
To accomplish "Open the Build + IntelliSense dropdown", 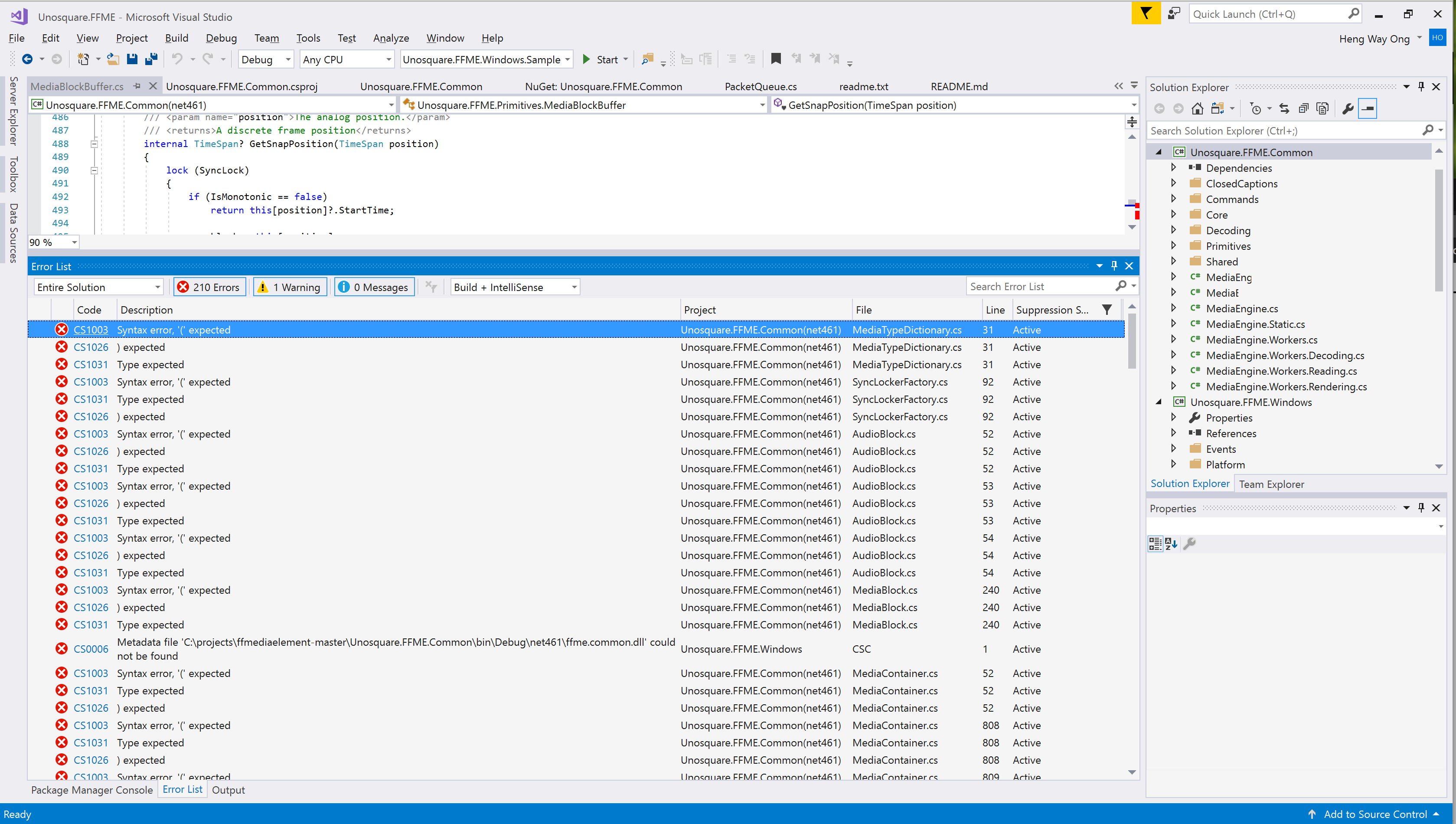I will pyautogui.click(x=515, y=287).
